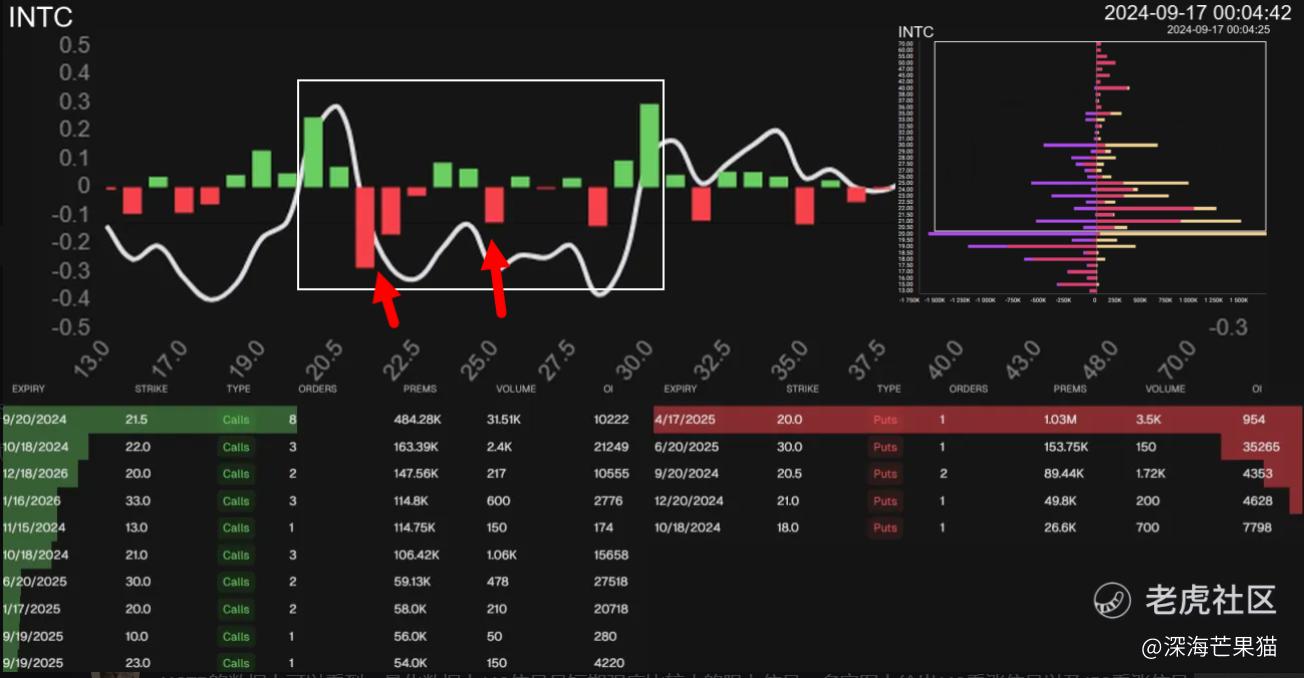Click the INTC ticker title at top left
The width and height of the screenshot is (1304, 678).
(41, 17)
